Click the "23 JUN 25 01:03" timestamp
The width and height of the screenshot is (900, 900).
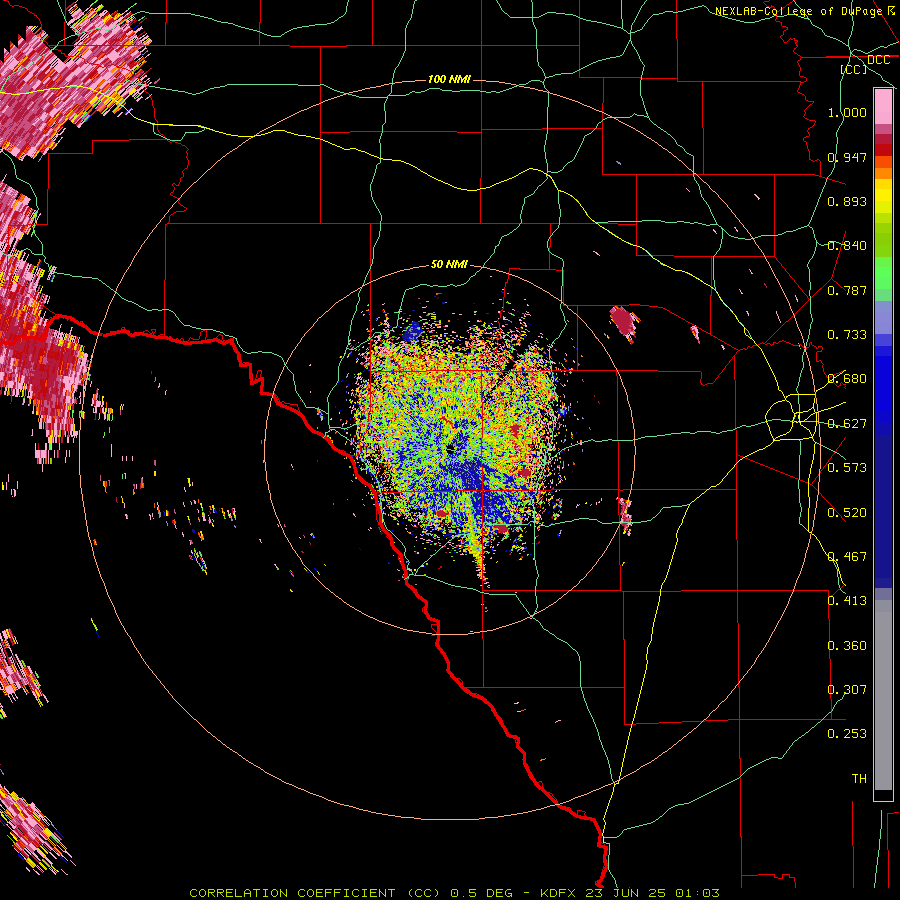[653, 893]
